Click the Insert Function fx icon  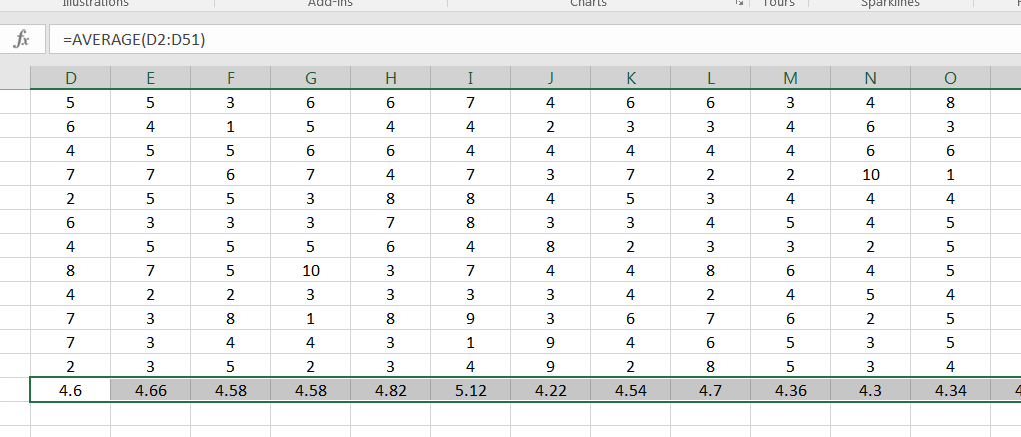[21, 40]
